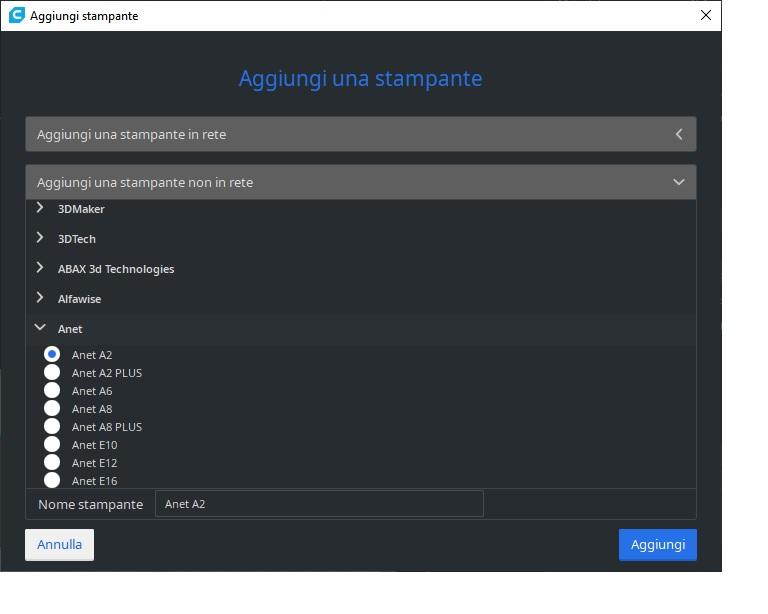Viewport: 768px width, 614px height.
Task: Click the Aggiungi button
Action: (658, 544)
